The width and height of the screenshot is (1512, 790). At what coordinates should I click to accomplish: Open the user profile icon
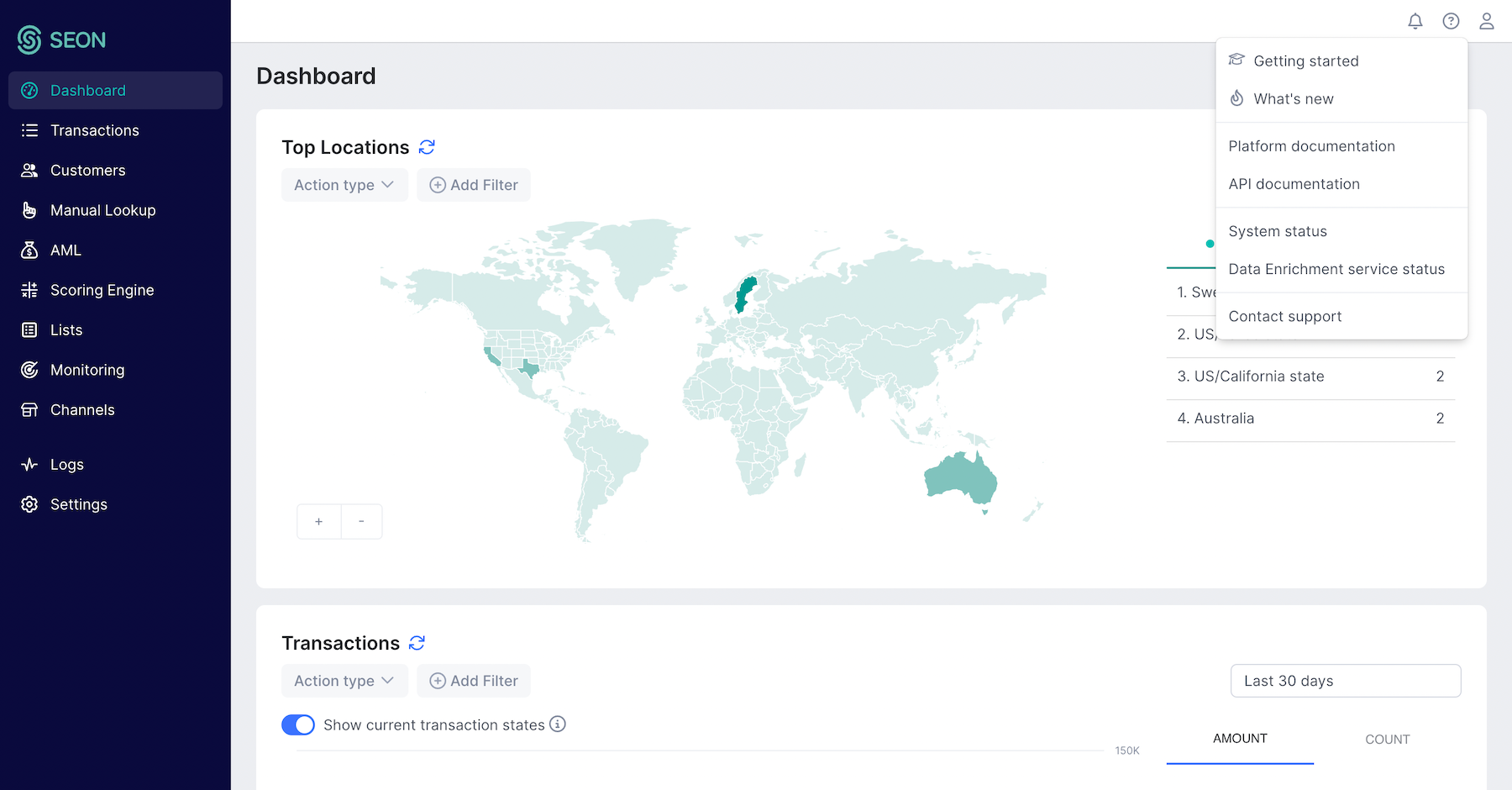(x=1487, y=21)
